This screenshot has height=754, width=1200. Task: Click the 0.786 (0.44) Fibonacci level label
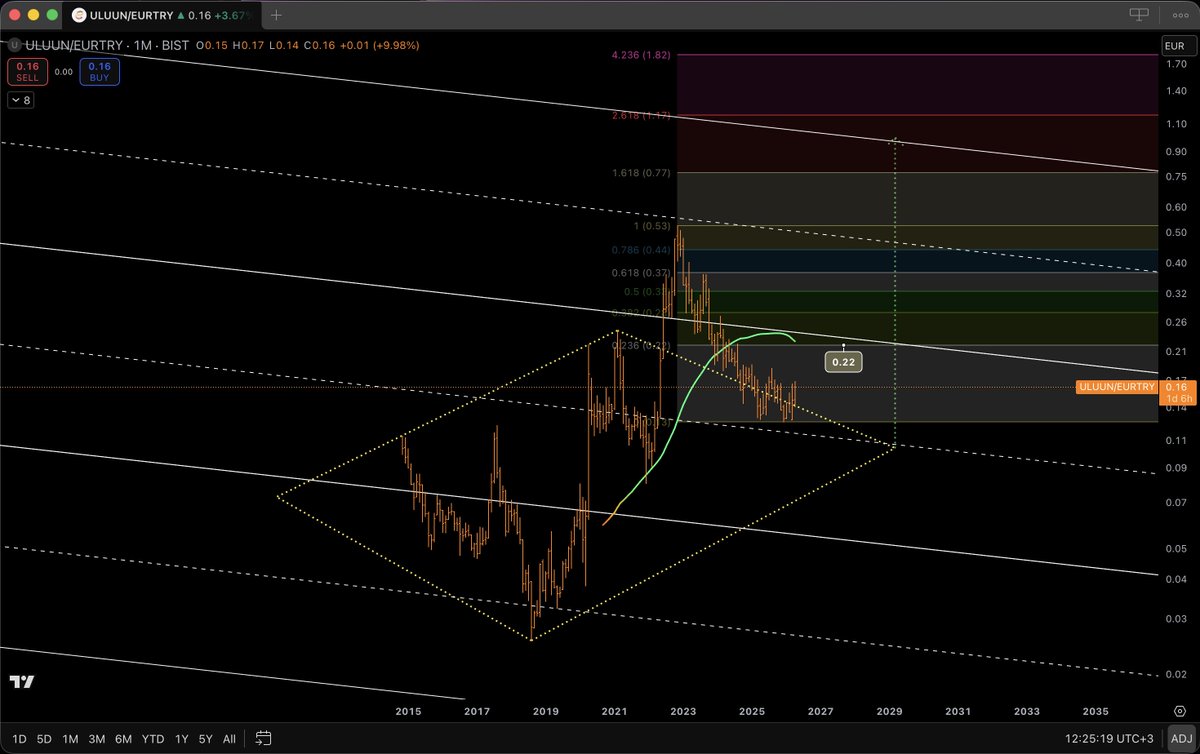click(642, 249)
